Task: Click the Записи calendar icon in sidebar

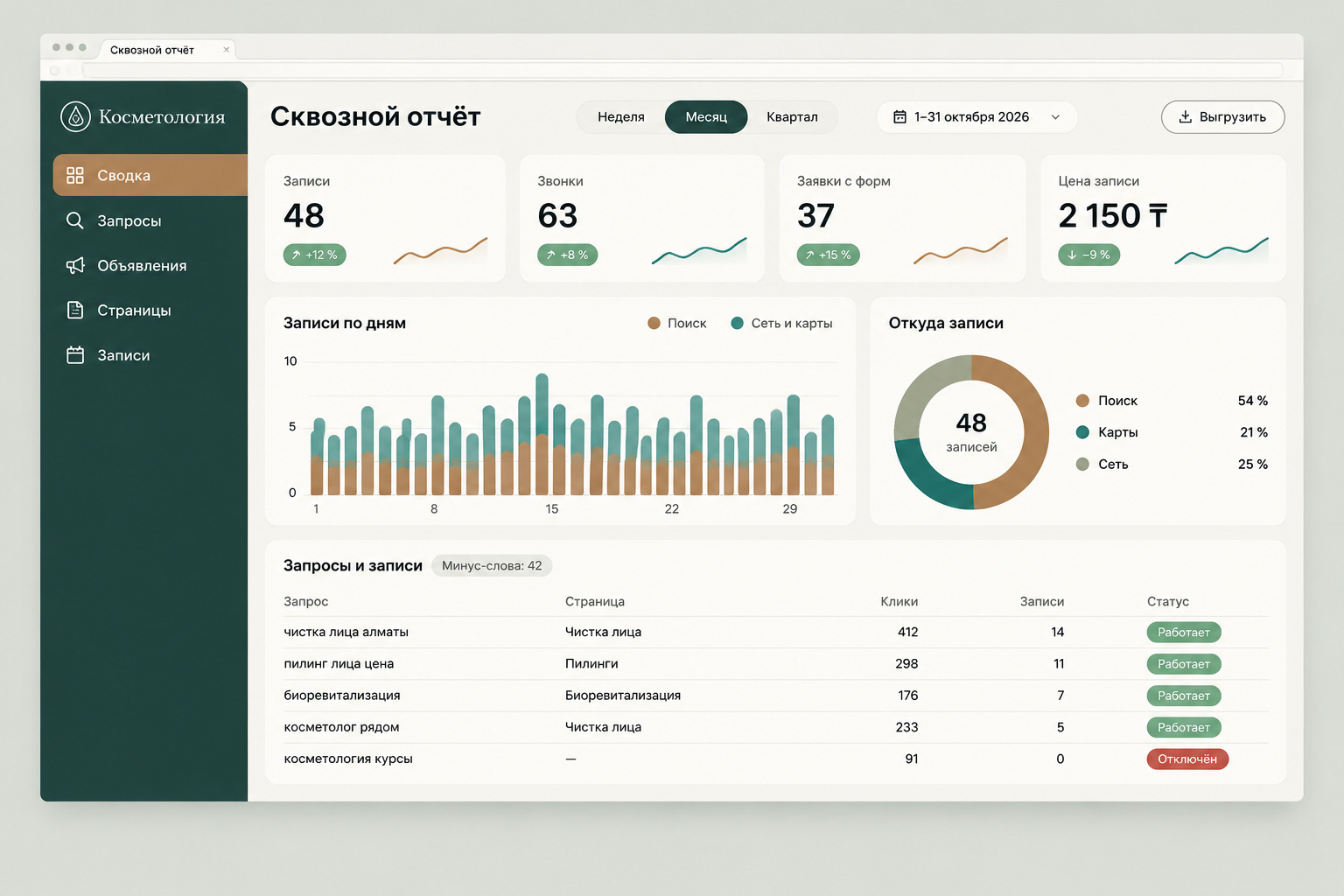Action: click(75, 354)
